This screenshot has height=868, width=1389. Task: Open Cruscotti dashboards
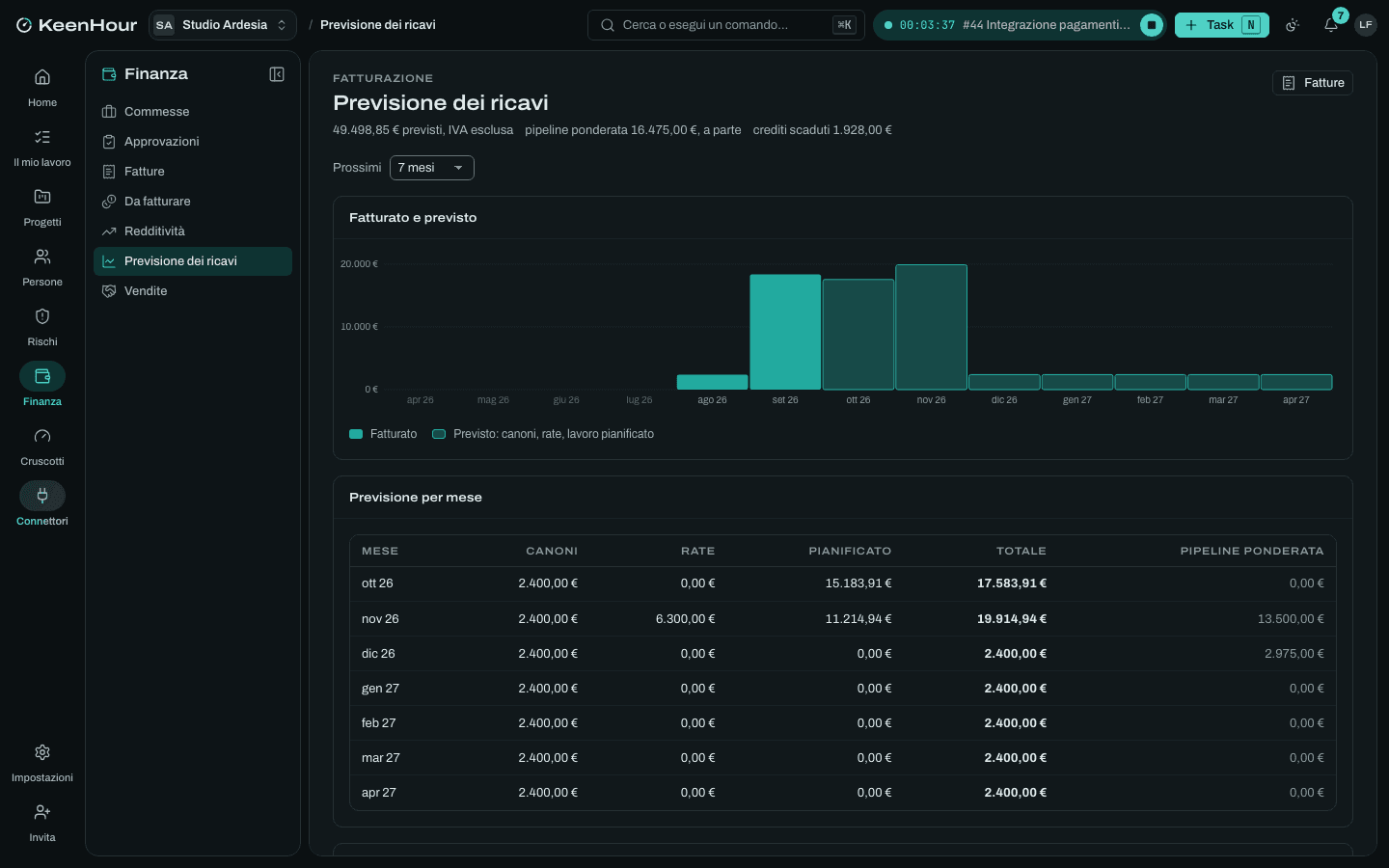coord(42,446)
